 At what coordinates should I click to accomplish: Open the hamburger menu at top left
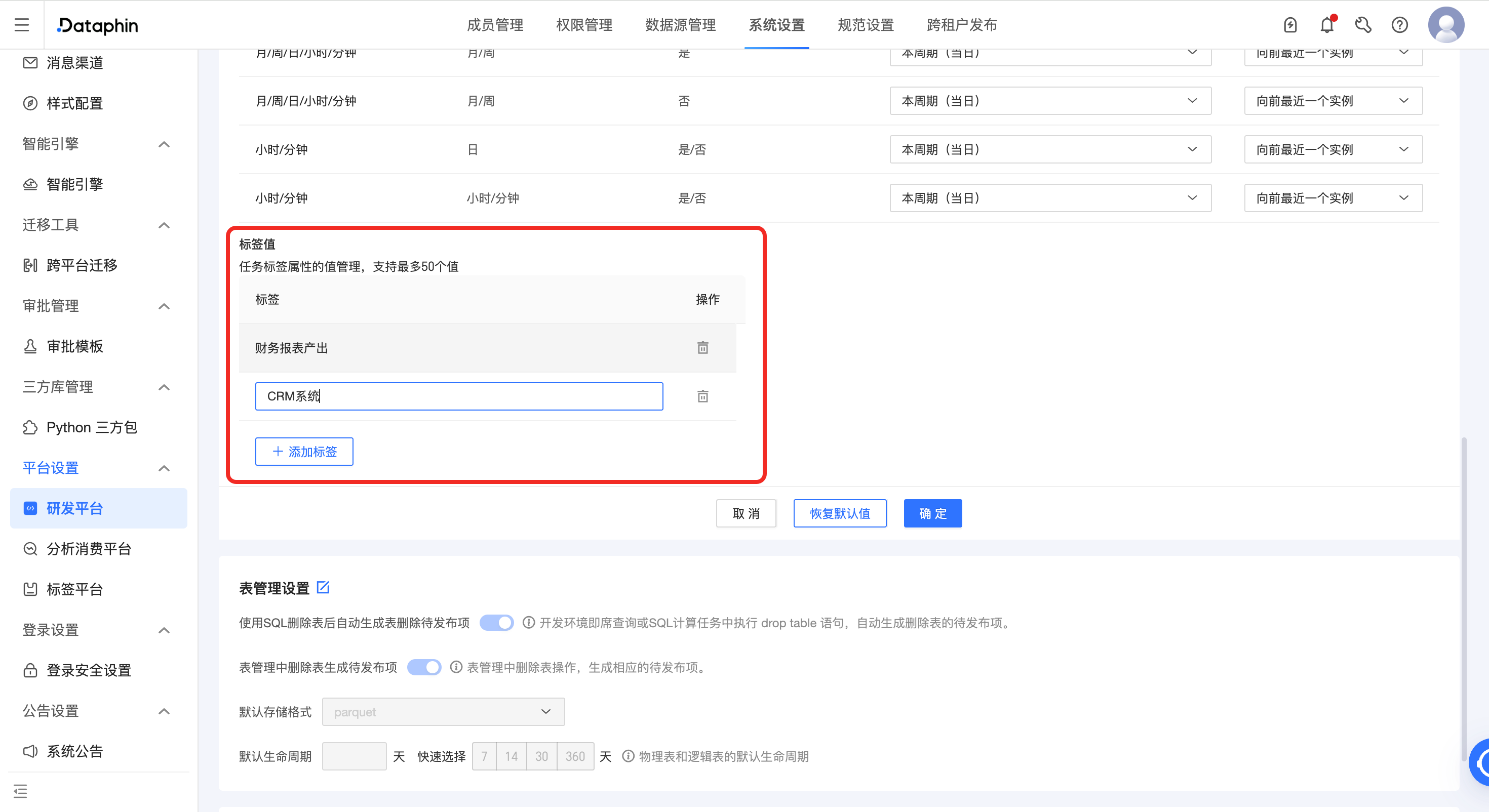tap(21, 25)
